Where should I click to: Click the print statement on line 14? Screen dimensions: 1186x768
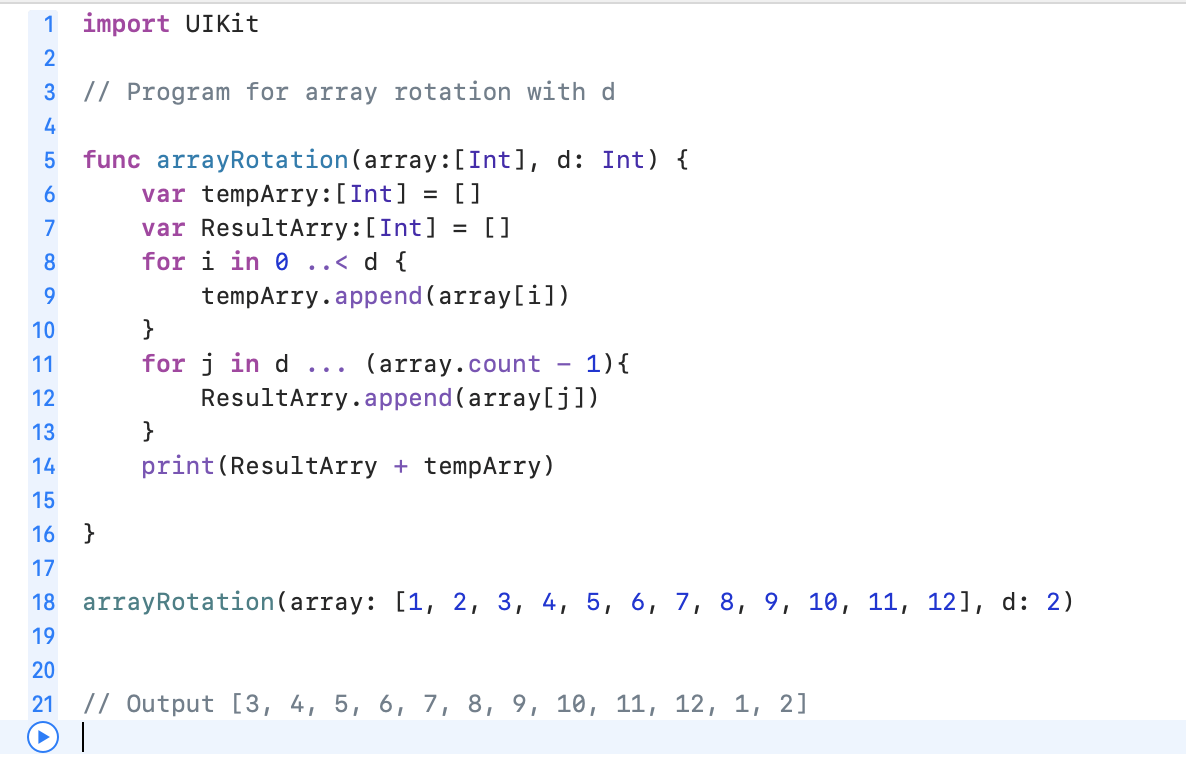click(x=177, y=466)
